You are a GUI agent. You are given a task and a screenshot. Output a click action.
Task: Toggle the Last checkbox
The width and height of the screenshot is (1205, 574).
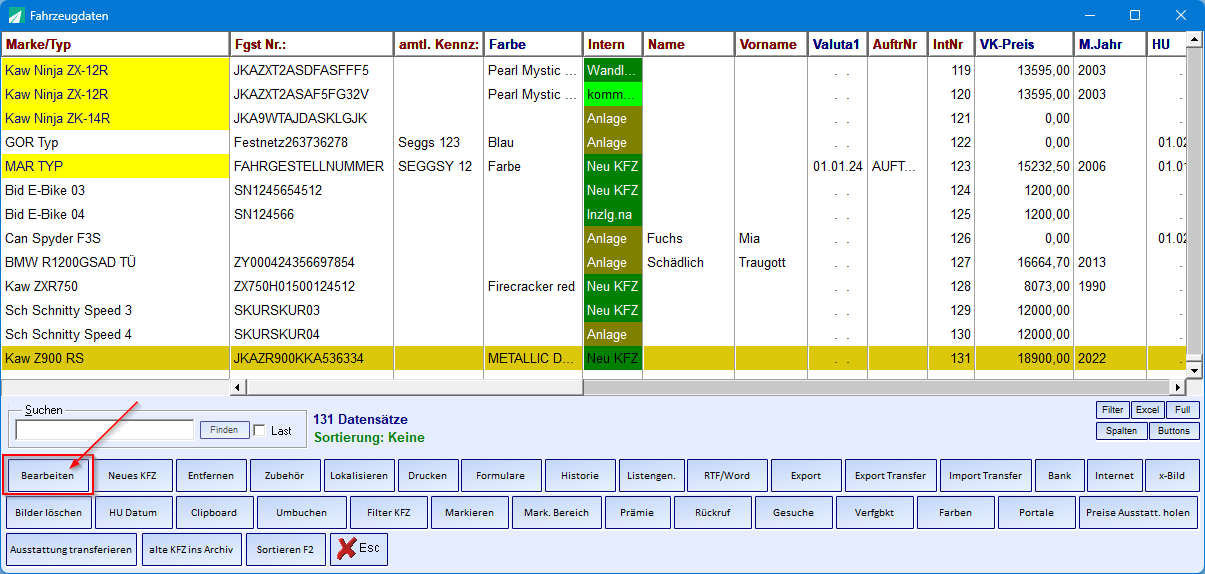[260, 430]
